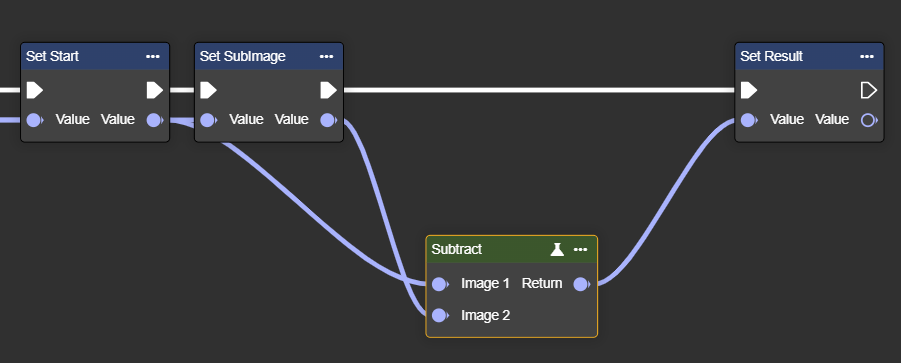Open the Set Start node options menu
This screenshot has height=363, width=901.
[x=152, y=56]
